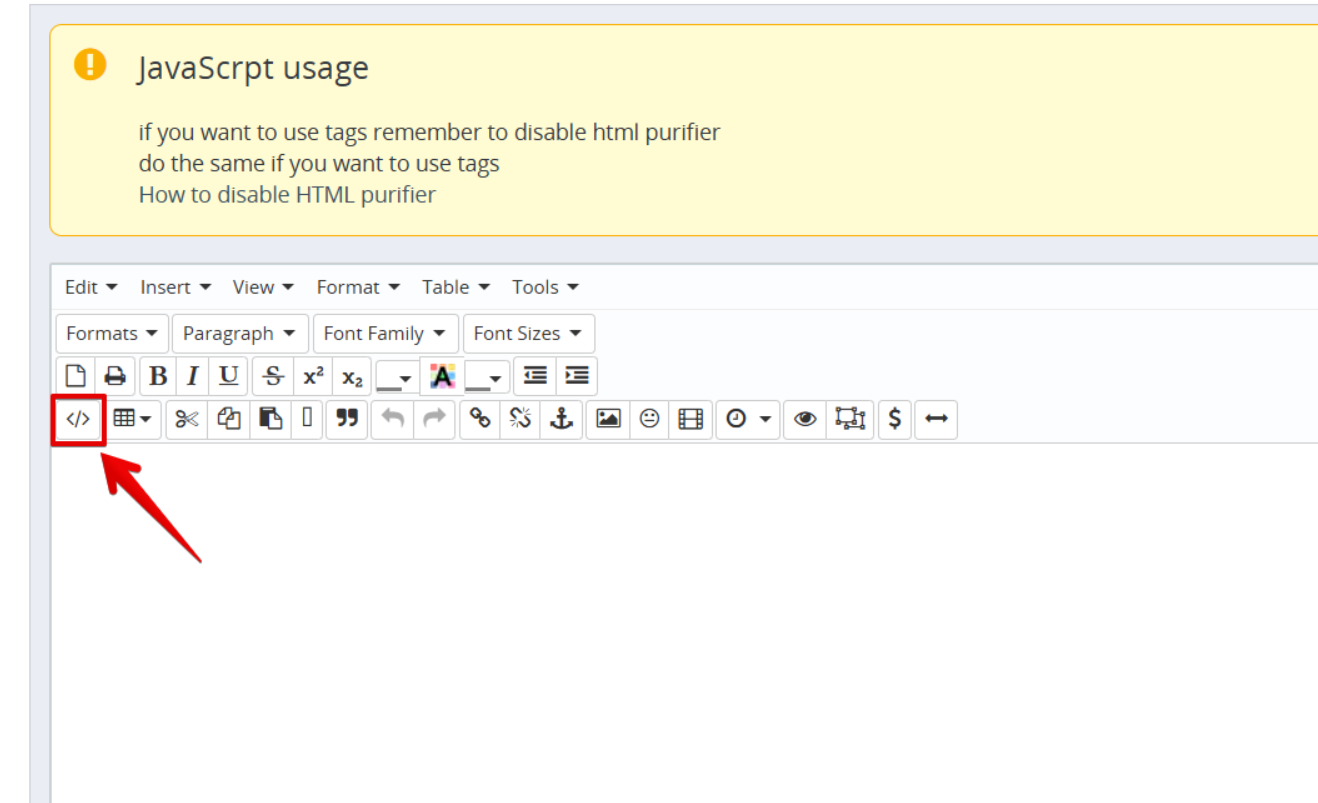The height and width of the screenshot is (803, 1318).
Task: Expand the date/time dropdown arrow
Action: (x=765, y=419)
